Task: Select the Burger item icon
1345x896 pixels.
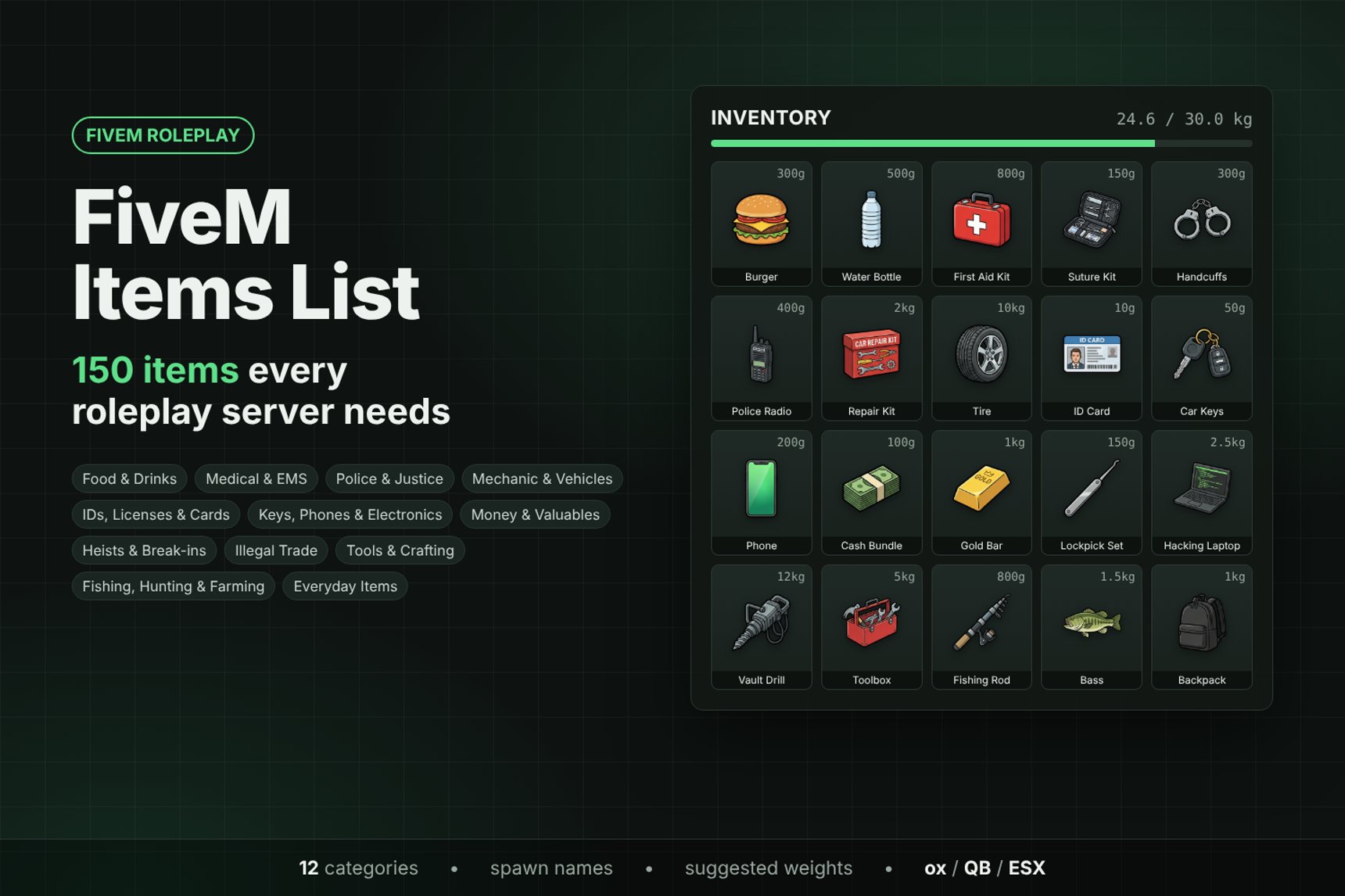Action: tap(761, 221)
